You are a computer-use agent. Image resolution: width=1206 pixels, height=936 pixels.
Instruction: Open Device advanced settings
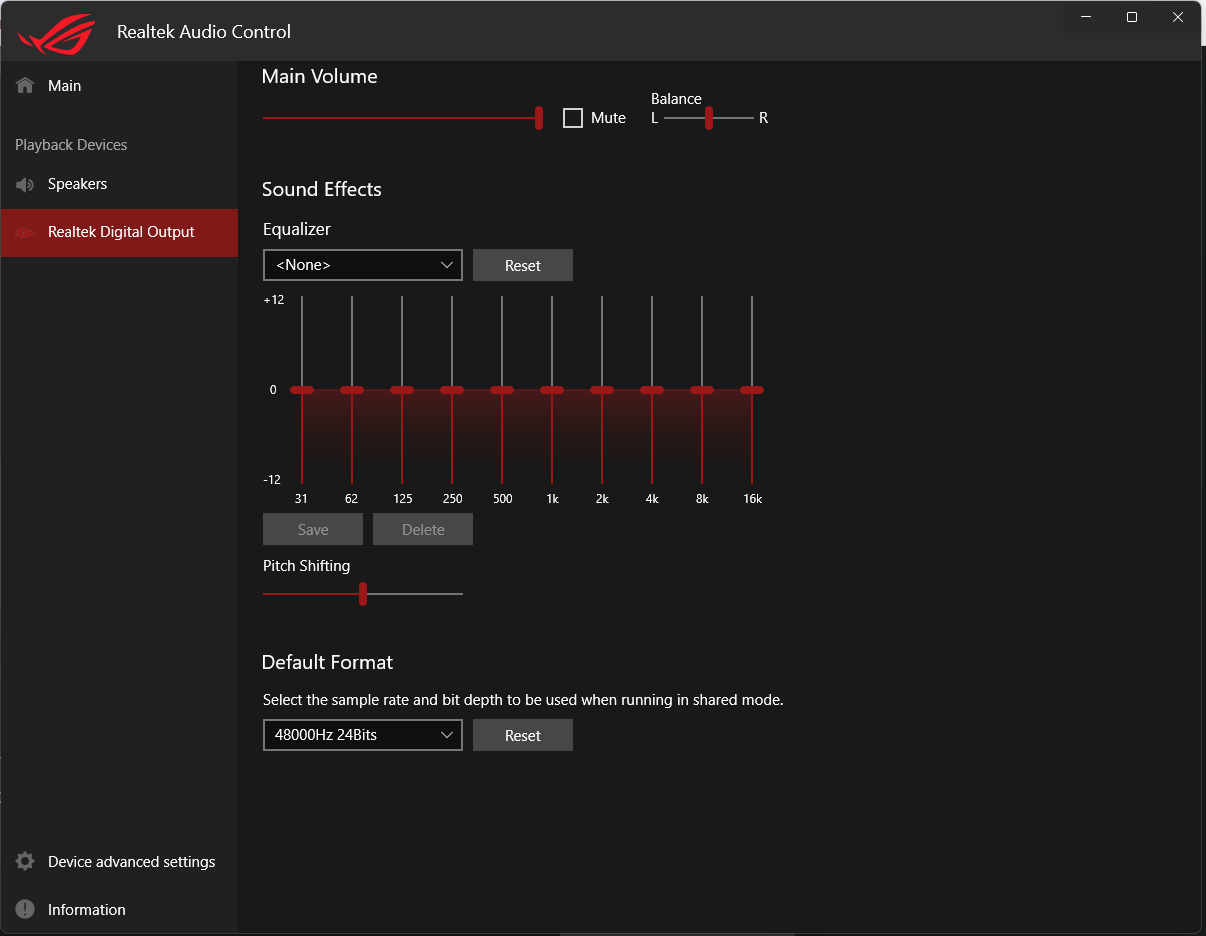[119, 862]
